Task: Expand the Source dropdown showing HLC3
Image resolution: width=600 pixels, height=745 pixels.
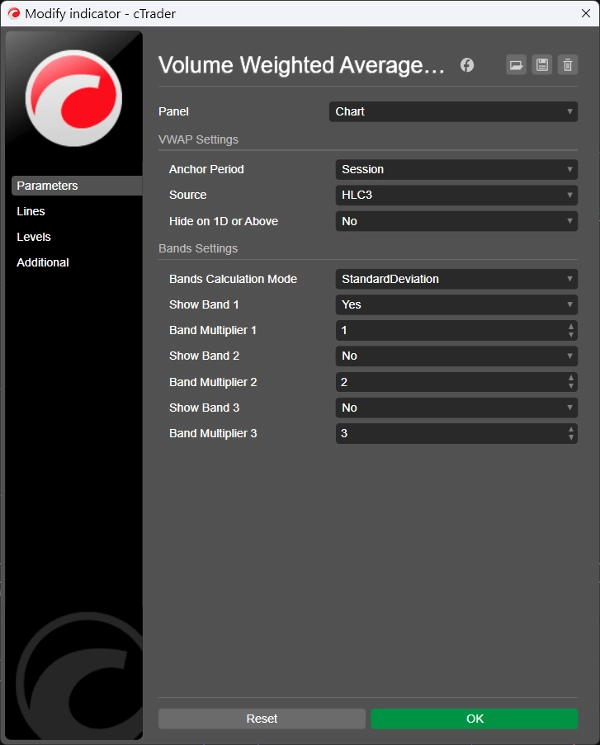Action: tap(456, 195)
